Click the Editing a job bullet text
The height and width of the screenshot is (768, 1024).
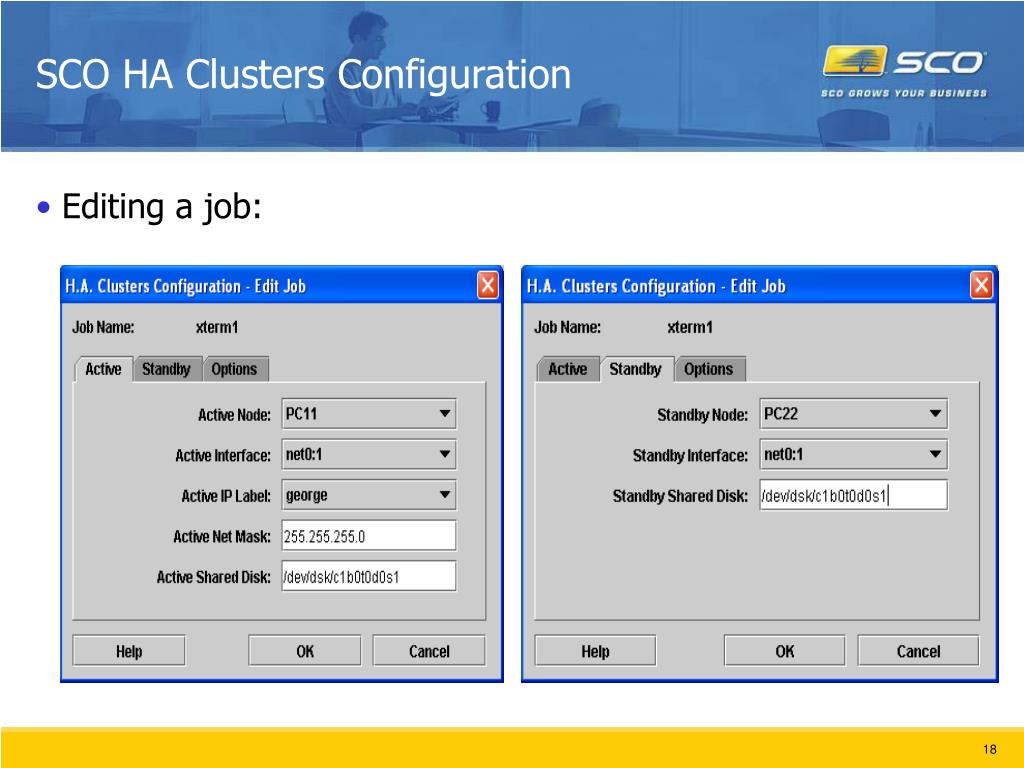(161, 207)
